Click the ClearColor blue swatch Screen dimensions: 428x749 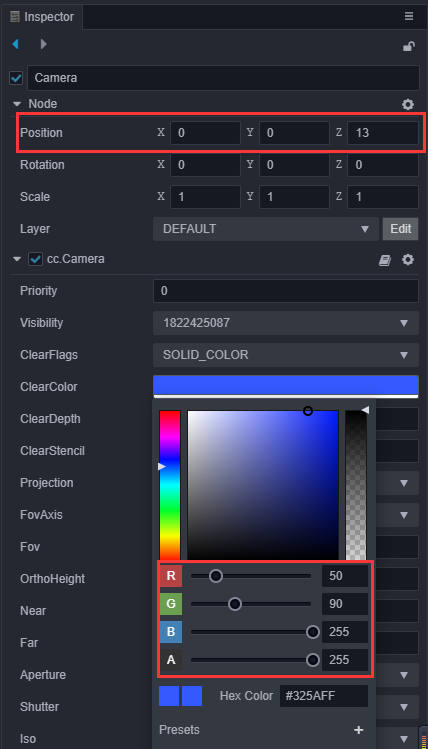pyautogui.click(x=286, y=385)
